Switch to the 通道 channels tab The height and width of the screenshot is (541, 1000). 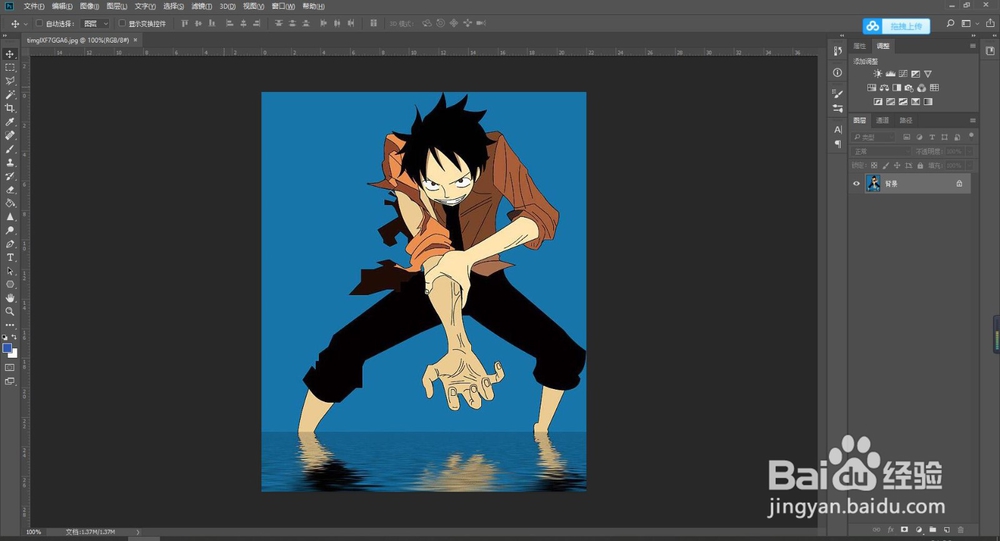point(882,120)
